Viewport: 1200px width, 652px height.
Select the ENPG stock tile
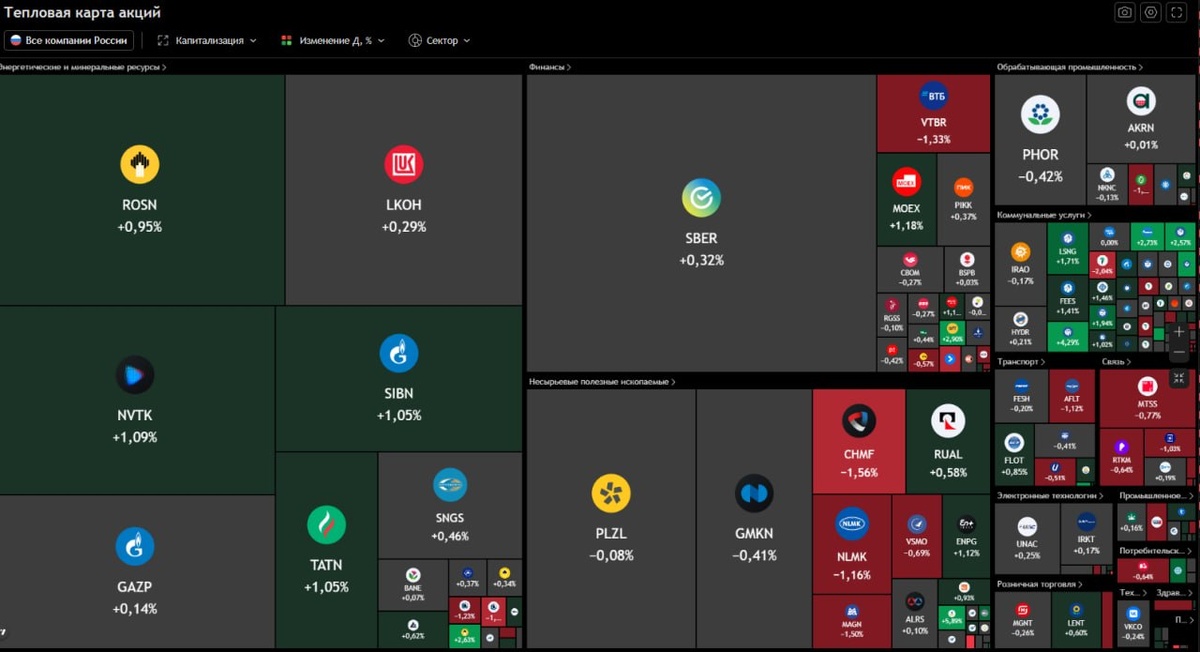tap(966, 536)
